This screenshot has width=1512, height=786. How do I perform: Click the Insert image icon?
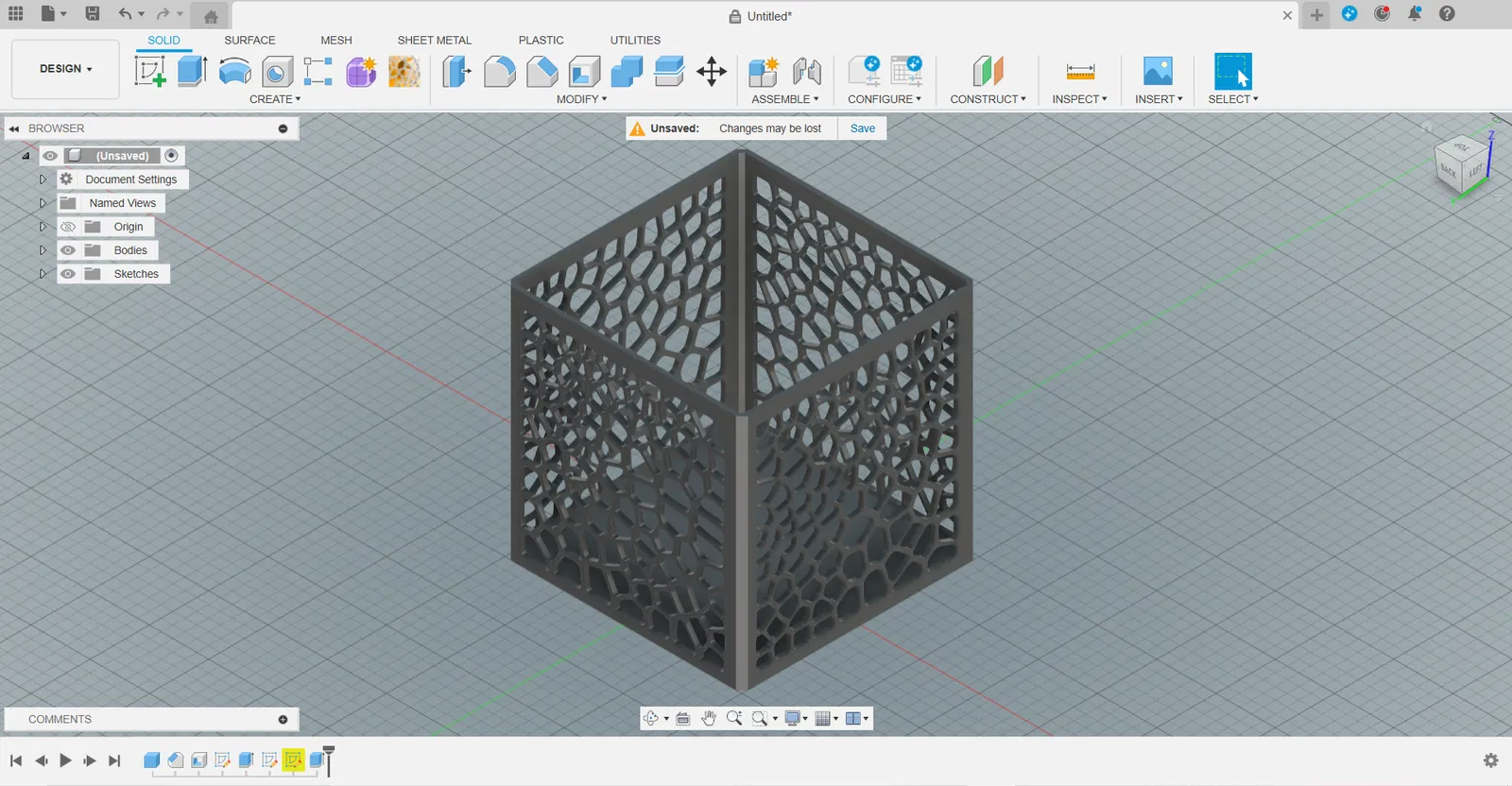coord(1158,72)
